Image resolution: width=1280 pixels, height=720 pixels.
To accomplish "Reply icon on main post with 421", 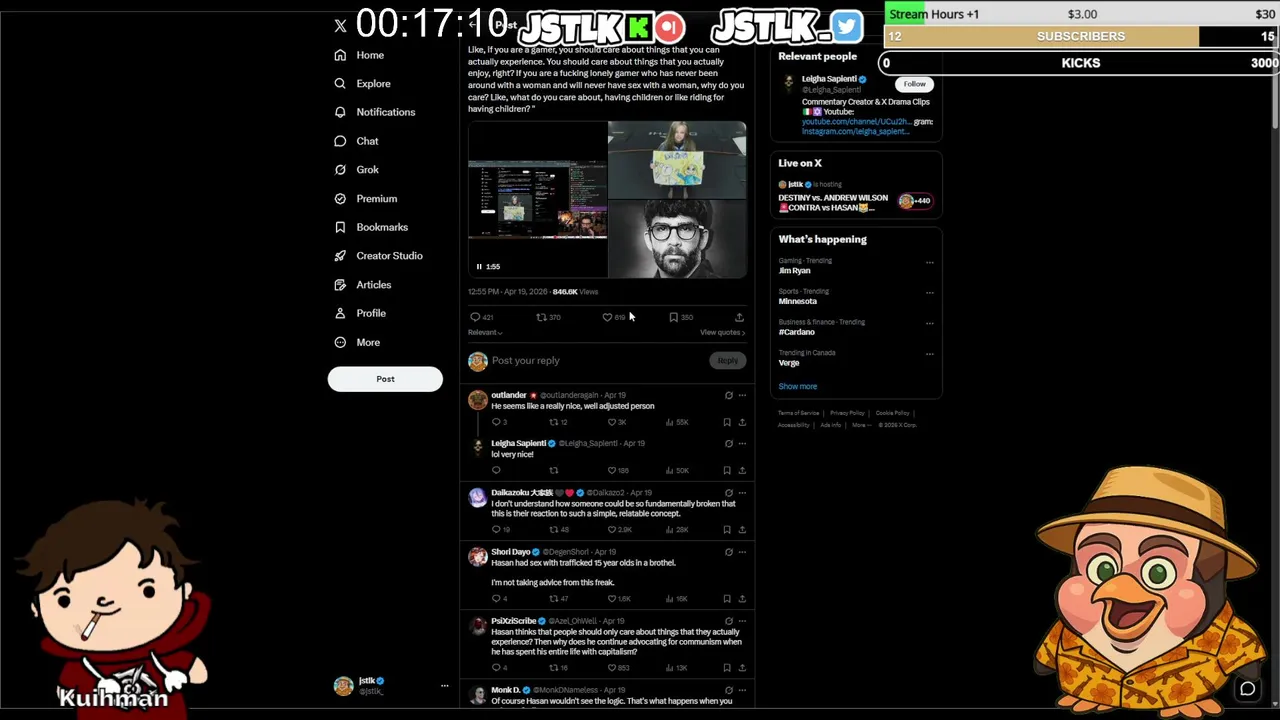I will coord(476,317).
